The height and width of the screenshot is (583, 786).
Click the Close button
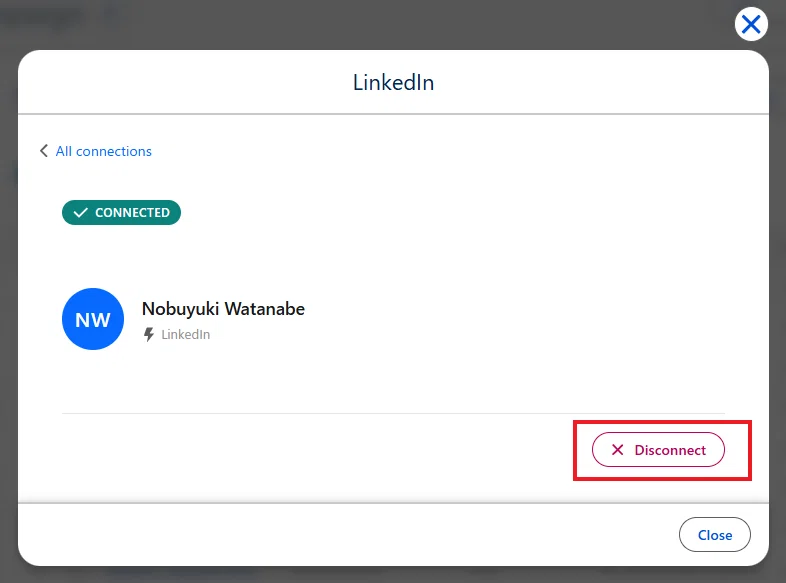click(x=715, y=535)
